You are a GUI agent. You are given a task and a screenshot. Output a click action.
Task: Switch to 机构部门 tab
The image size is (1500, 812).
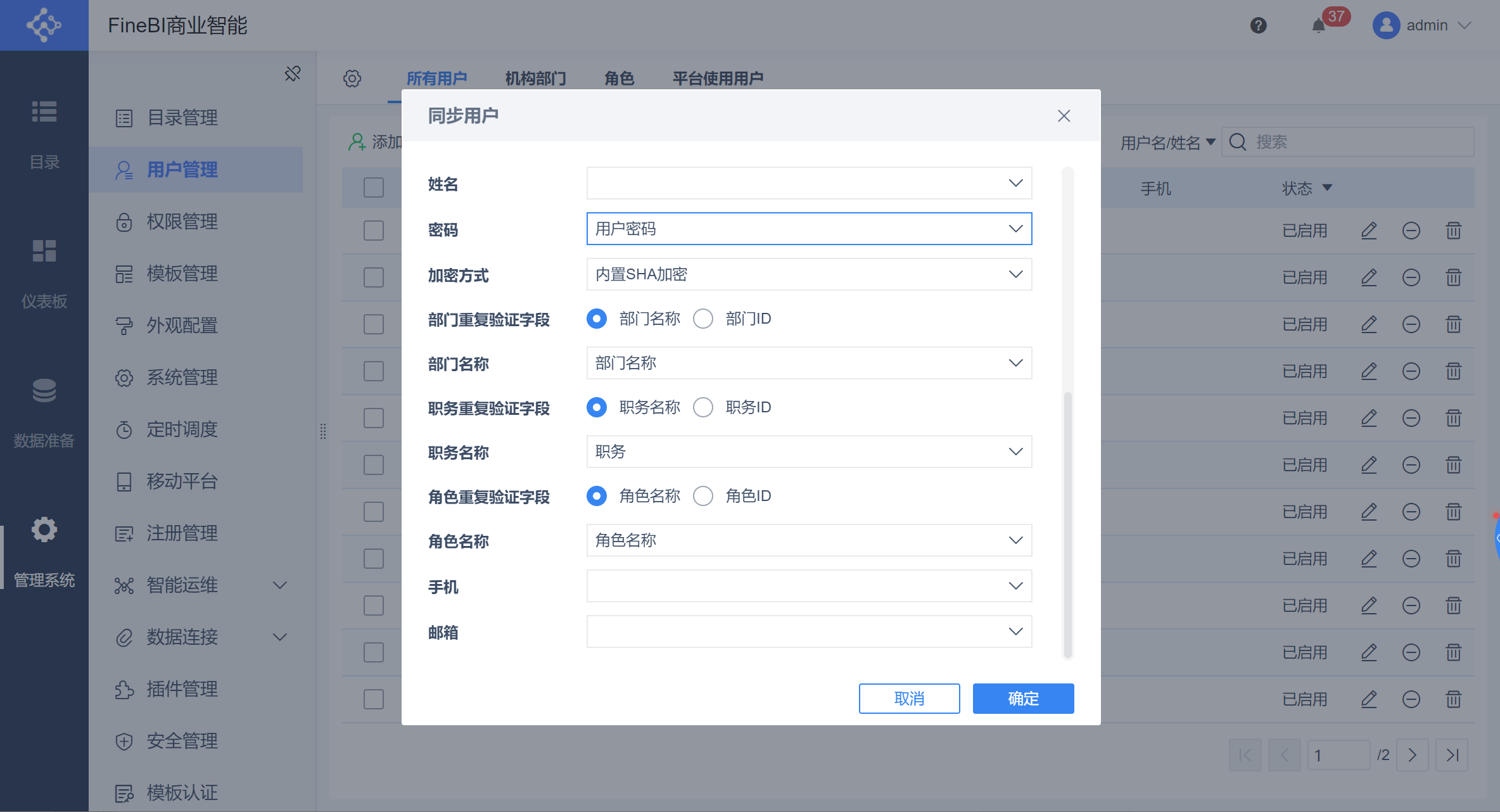pos(535,79)
